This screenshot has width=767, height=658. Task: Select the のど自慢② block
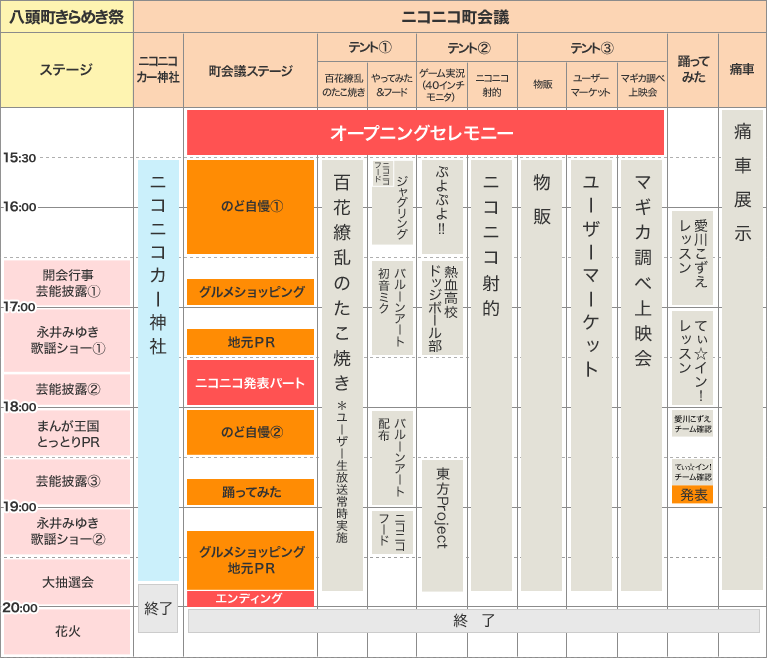point(250,432)
